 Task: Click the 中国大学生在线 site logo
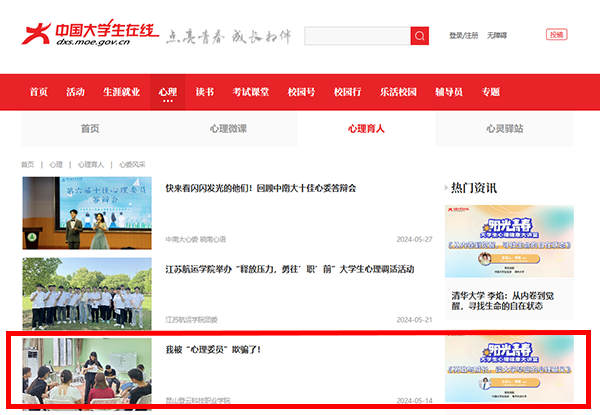[x=91, y=35]
